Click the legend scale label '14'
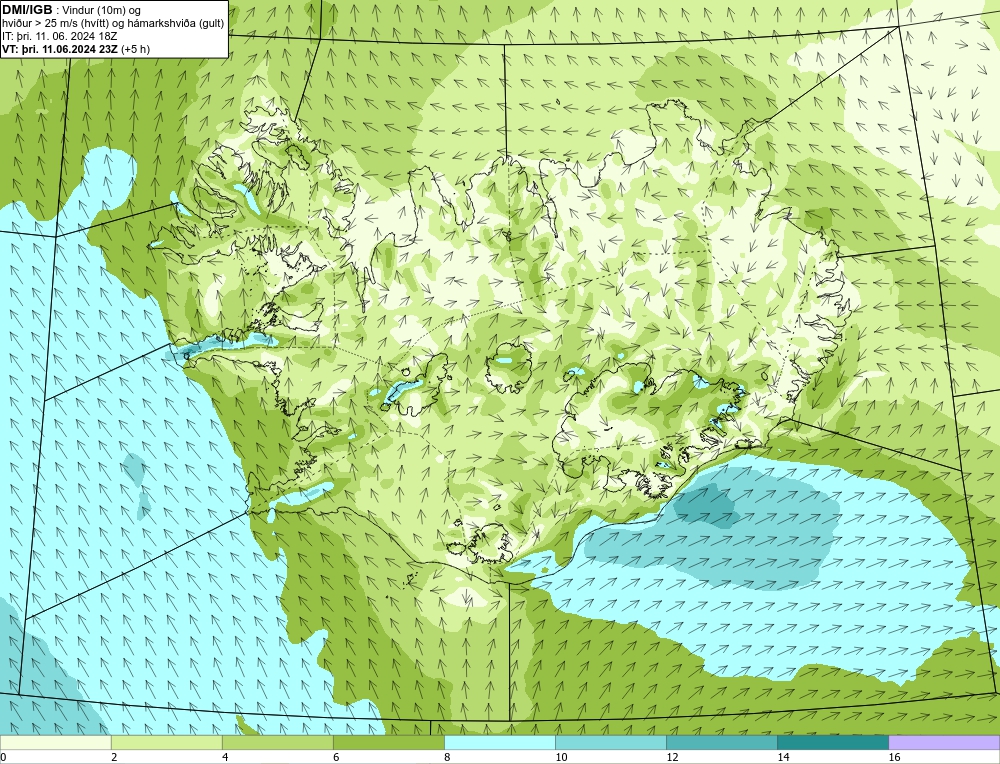 pyautogui.click(x=783, y=757)
